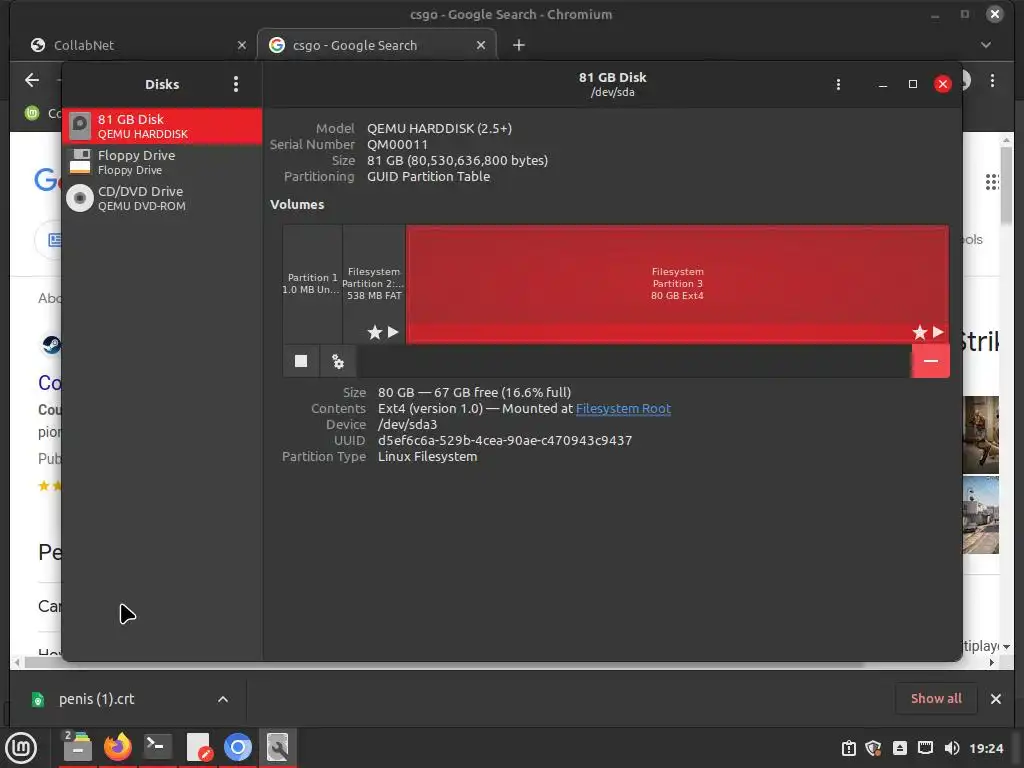
Task: Open the Disks application menu (three dots)
Action: [236, 84]
